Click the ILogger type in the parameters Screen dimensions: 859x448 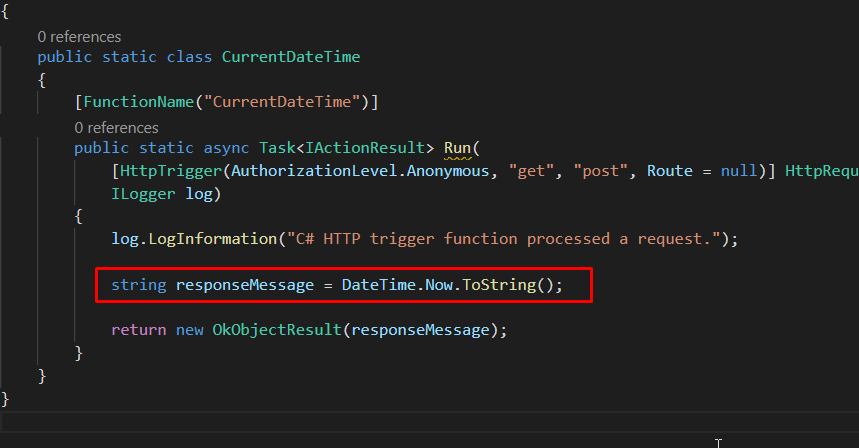(143, 194)
